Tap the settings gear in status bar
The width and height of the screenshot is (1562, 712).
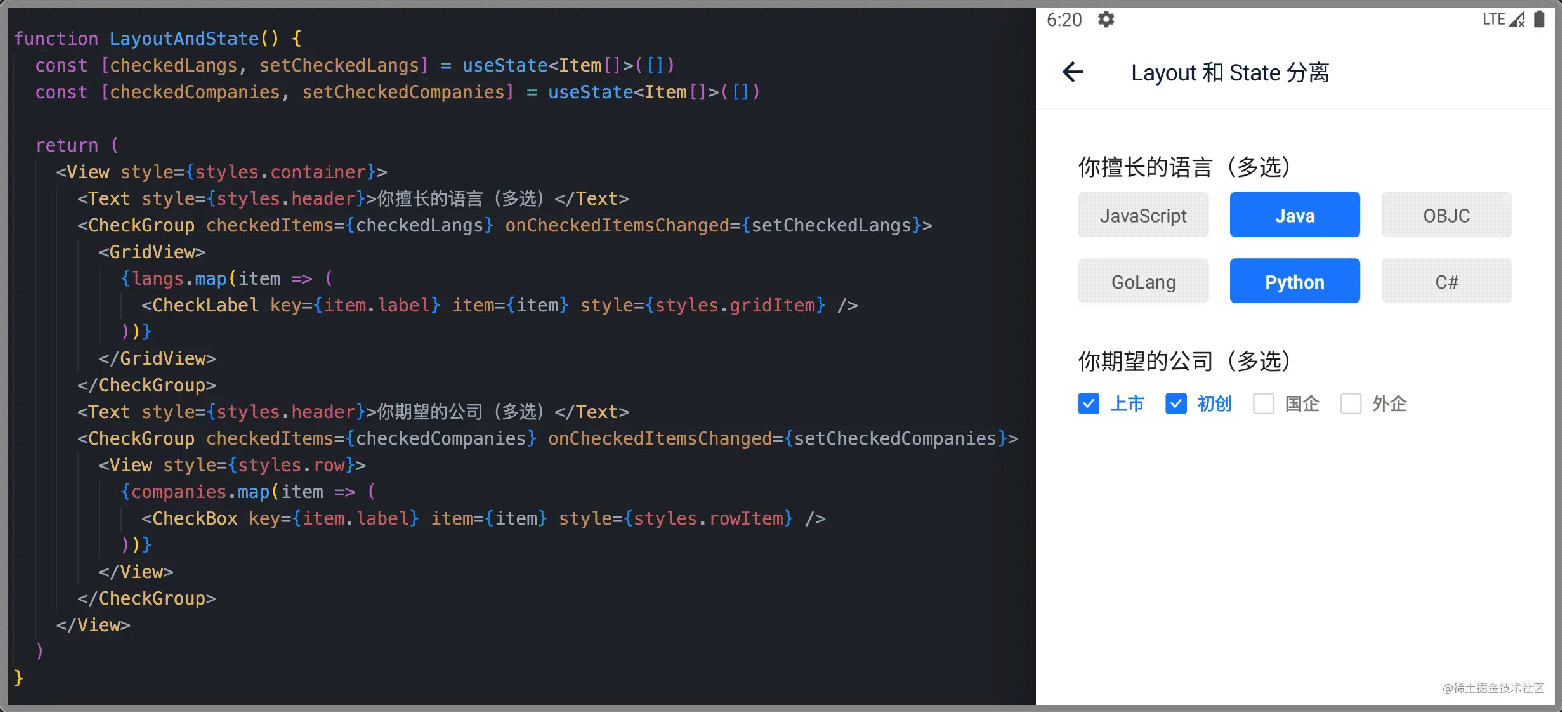click(x=1106, y=19)
